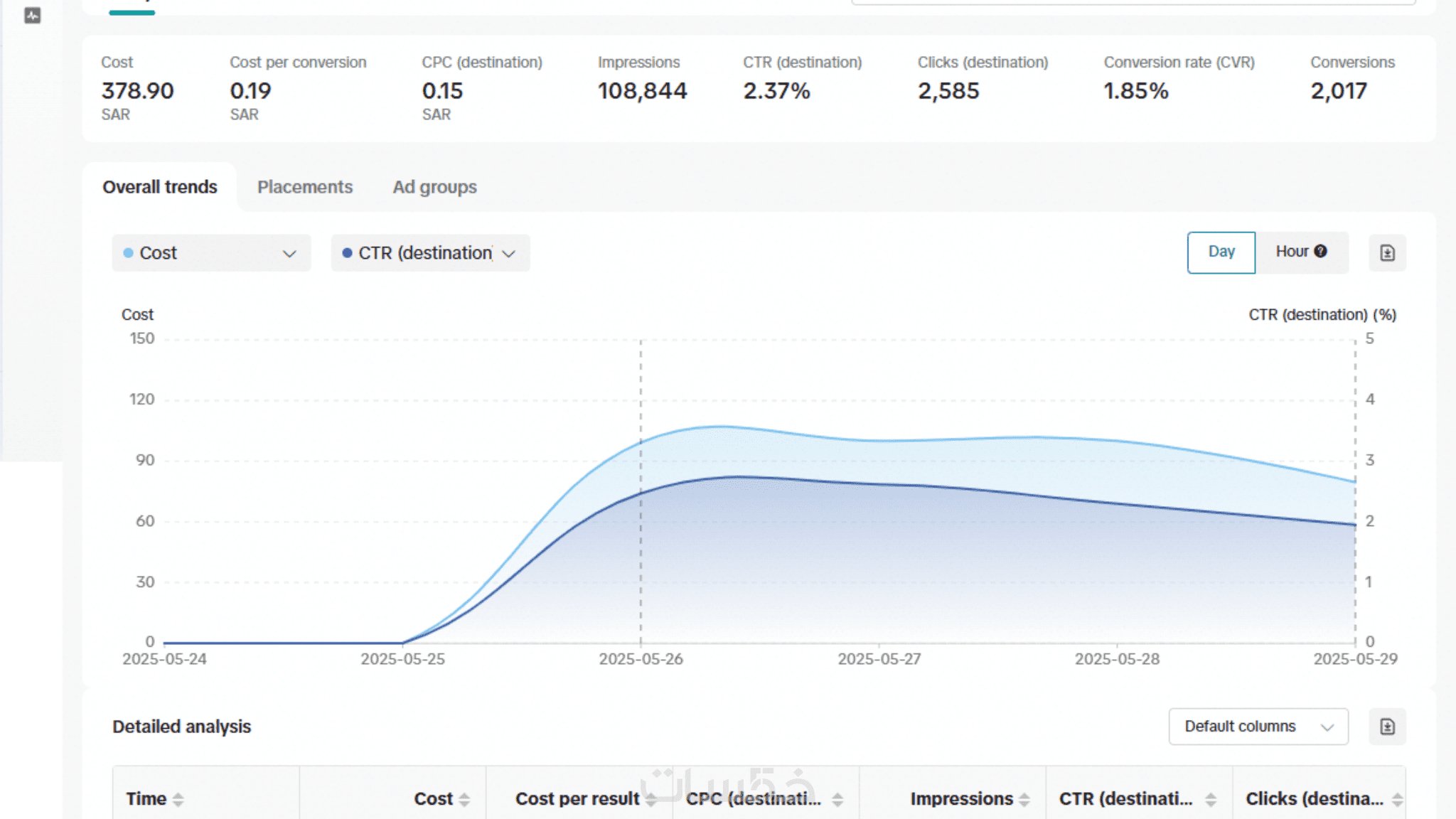Sort by the Clicks (destination) column

(1397, 799)
